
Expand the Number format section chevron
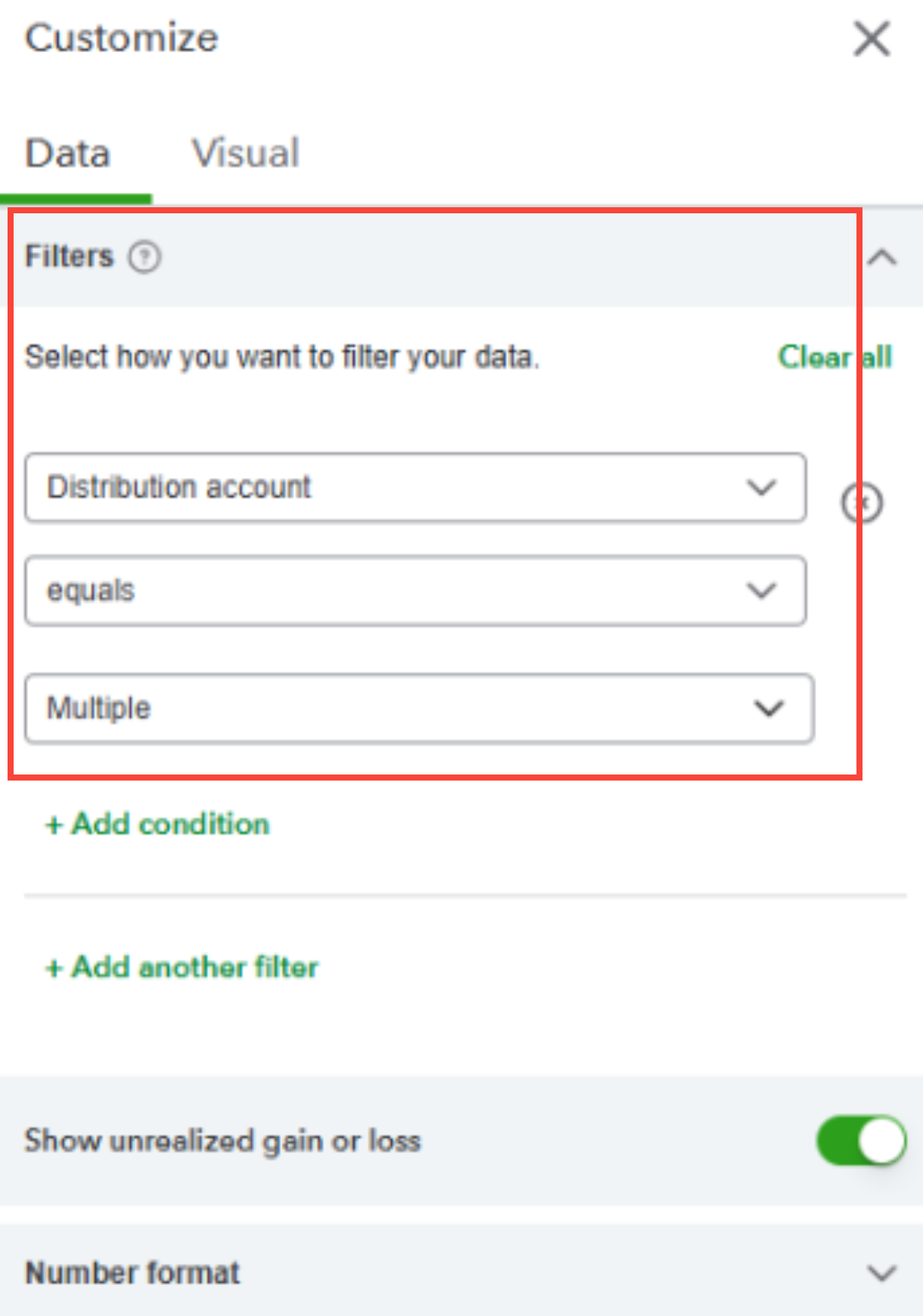(882, 1274)
